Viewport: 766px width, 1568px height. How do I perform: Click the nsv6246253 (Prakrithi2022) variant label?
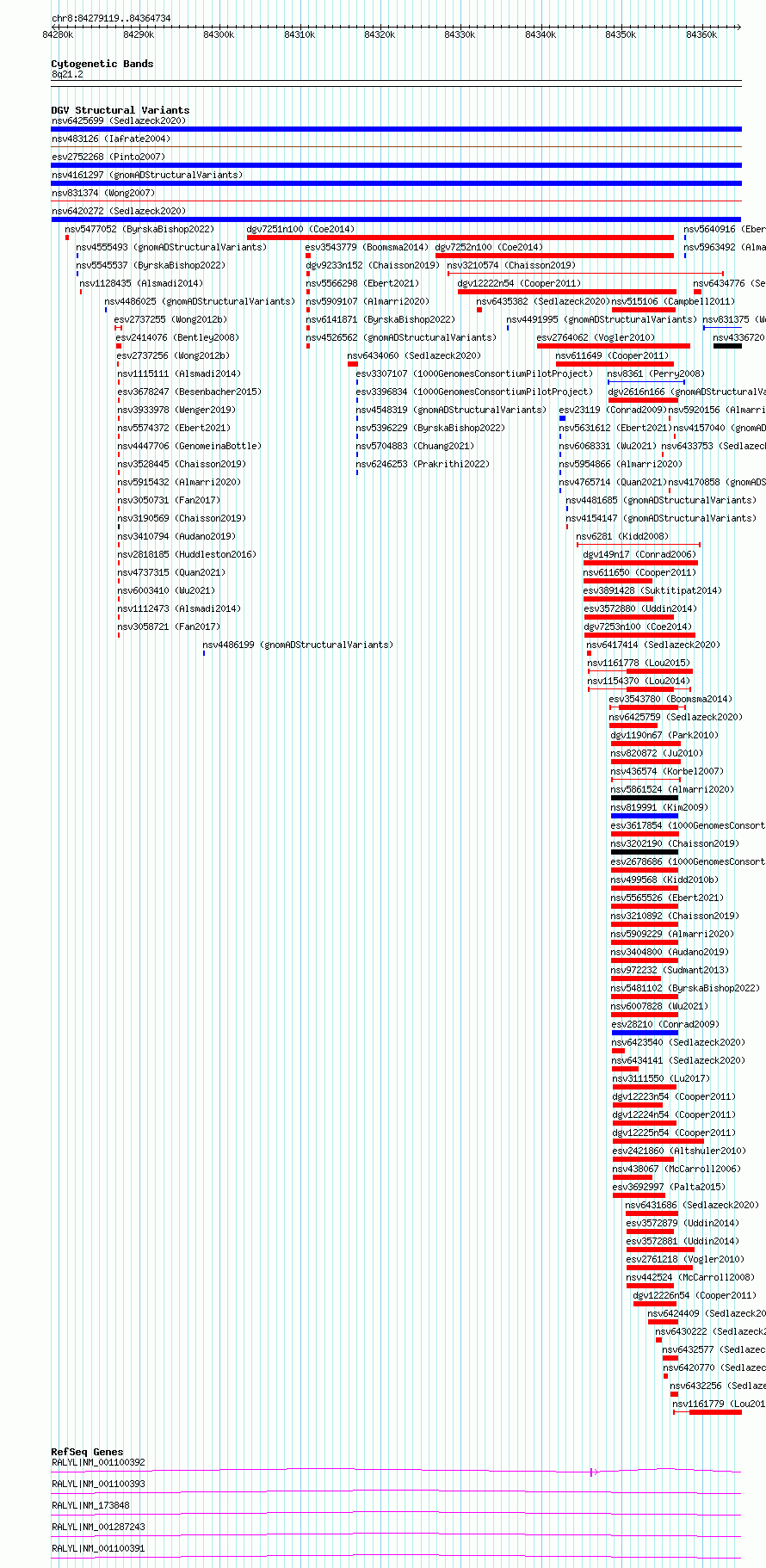pos(423,464)
